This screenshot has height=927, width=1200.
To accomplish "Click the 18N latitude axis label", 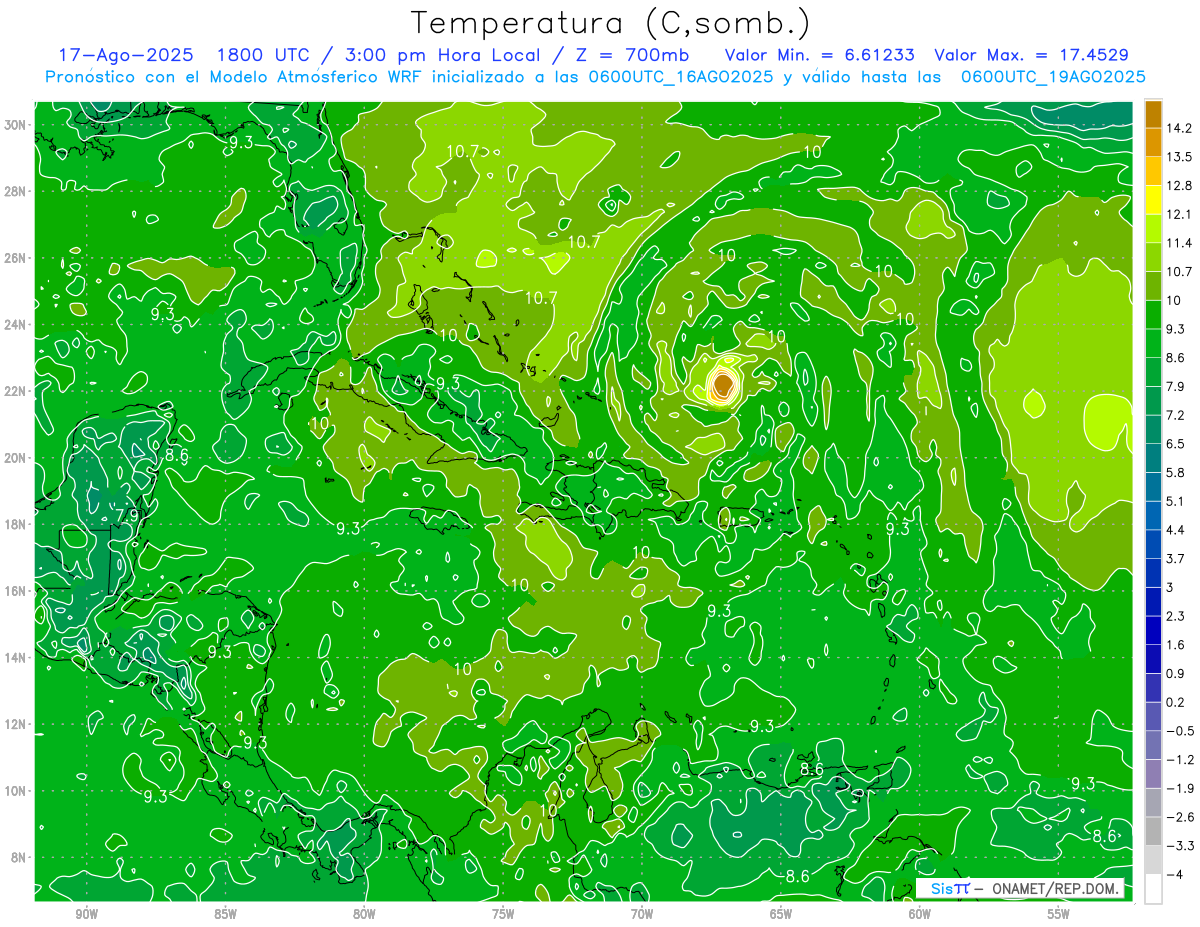I will [x=16, y=524].
